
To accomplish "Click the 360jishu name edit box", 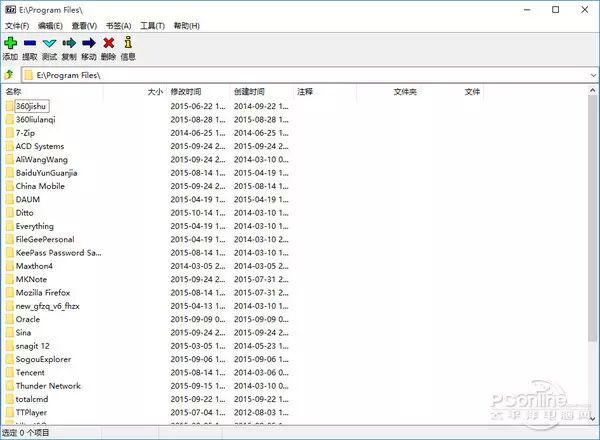I will pos(32,106).
